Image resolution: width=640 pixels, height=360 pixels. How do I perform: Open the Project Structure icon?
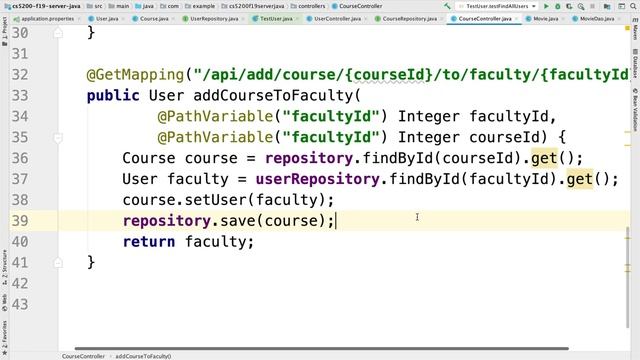coord(607,6)
